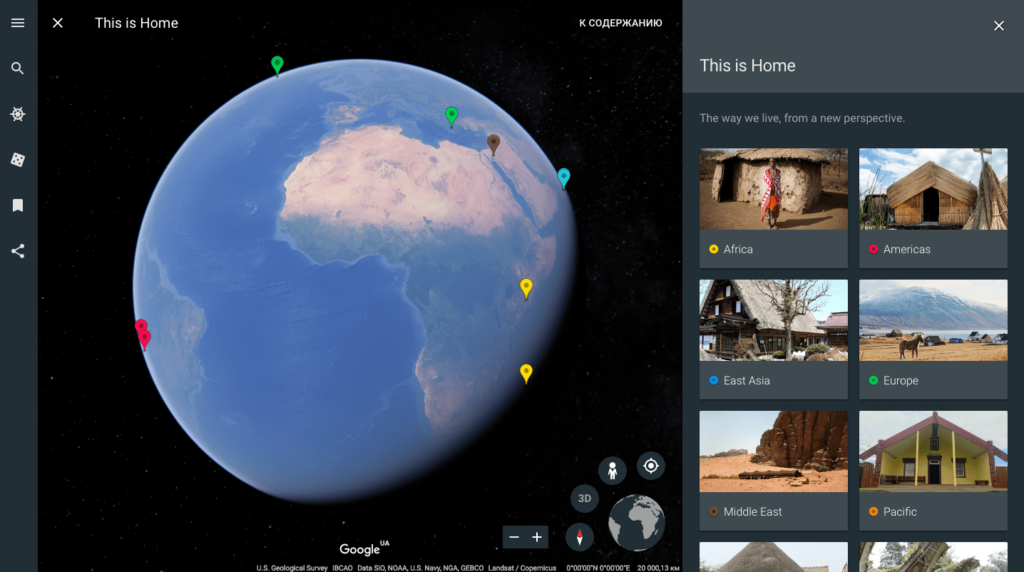Close the This is Home story
The width and height of the screenshot is (1024, 572).
coord(58,23)
